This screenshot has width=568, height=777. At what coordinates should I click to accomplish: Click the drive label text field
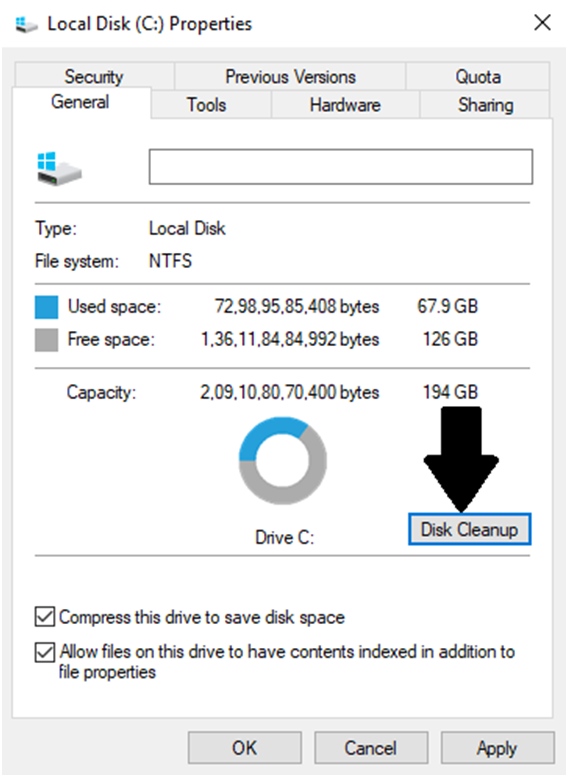pos(341,166)
